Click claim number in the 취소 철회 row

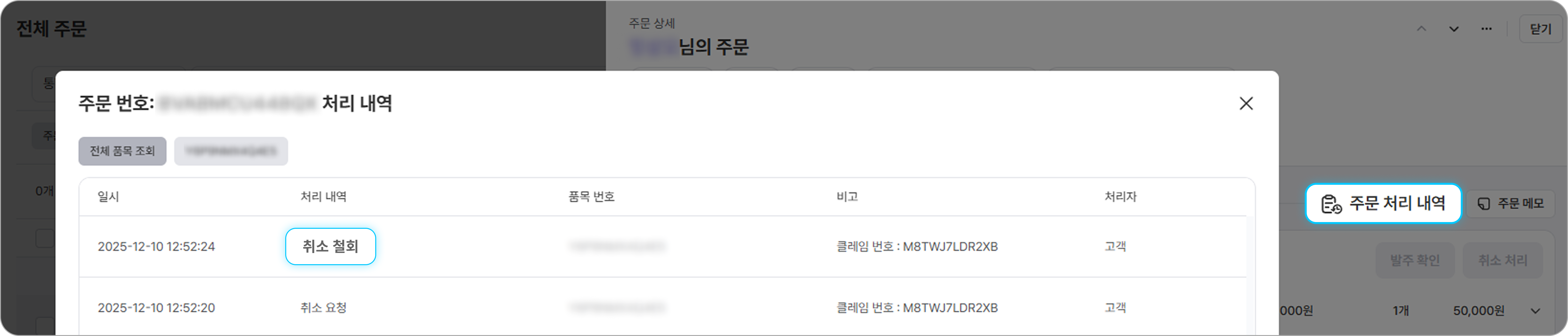[x=917, y=247]
